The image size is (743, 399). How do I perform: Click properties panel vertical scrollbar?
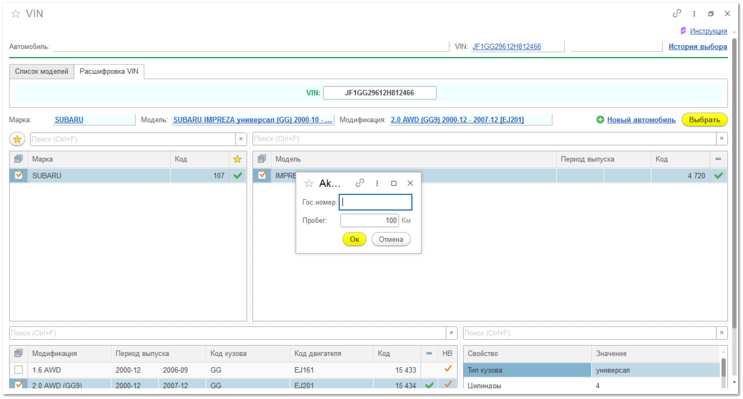[x=724, y=367]
